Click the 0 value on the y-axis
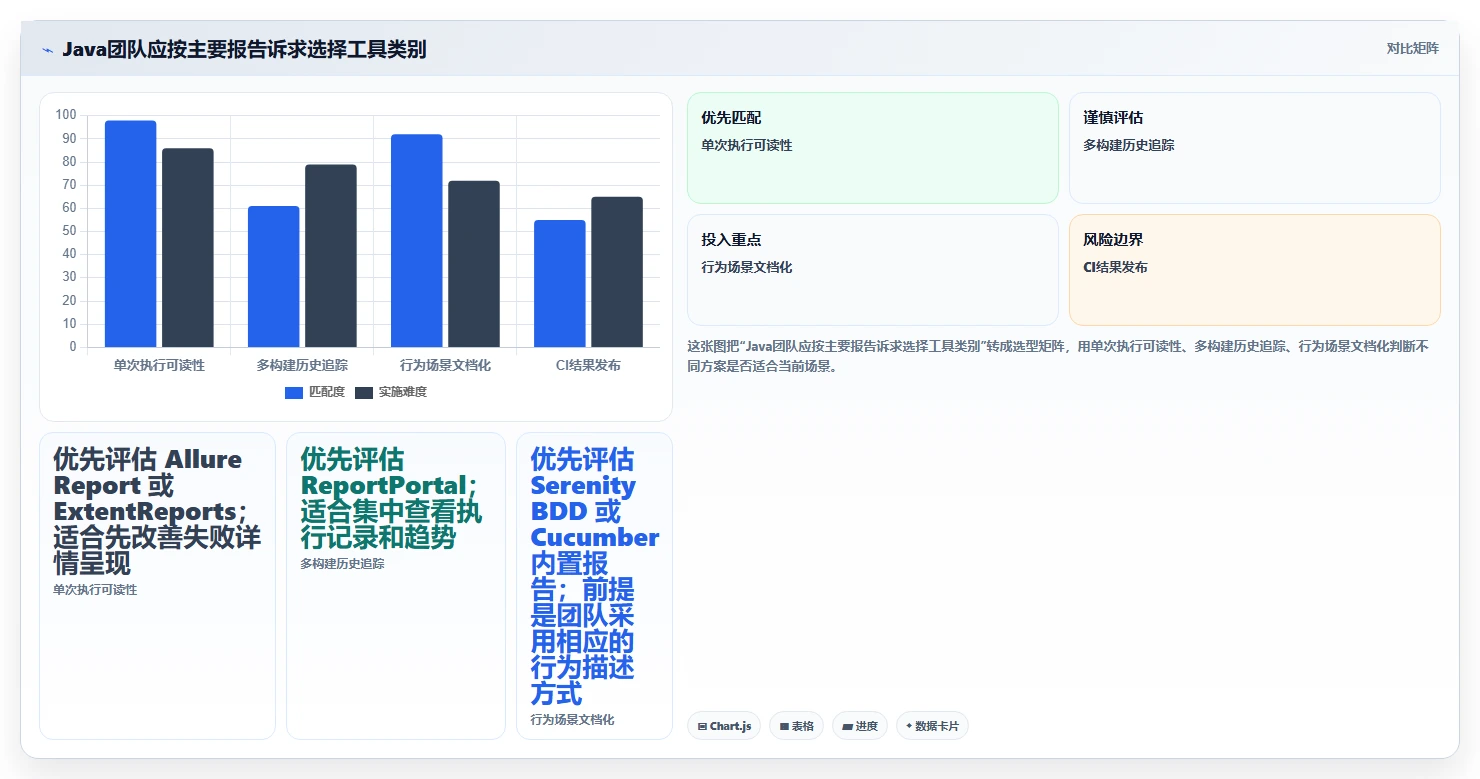Viewport: 1480px width, 779px height. click(x=73, y=347)
